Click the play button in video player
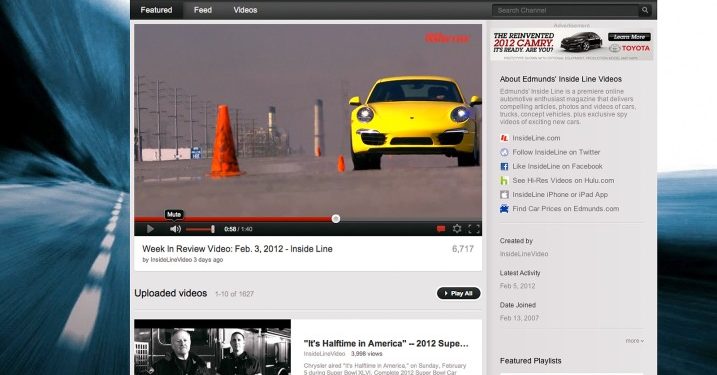 click(150, 229)
